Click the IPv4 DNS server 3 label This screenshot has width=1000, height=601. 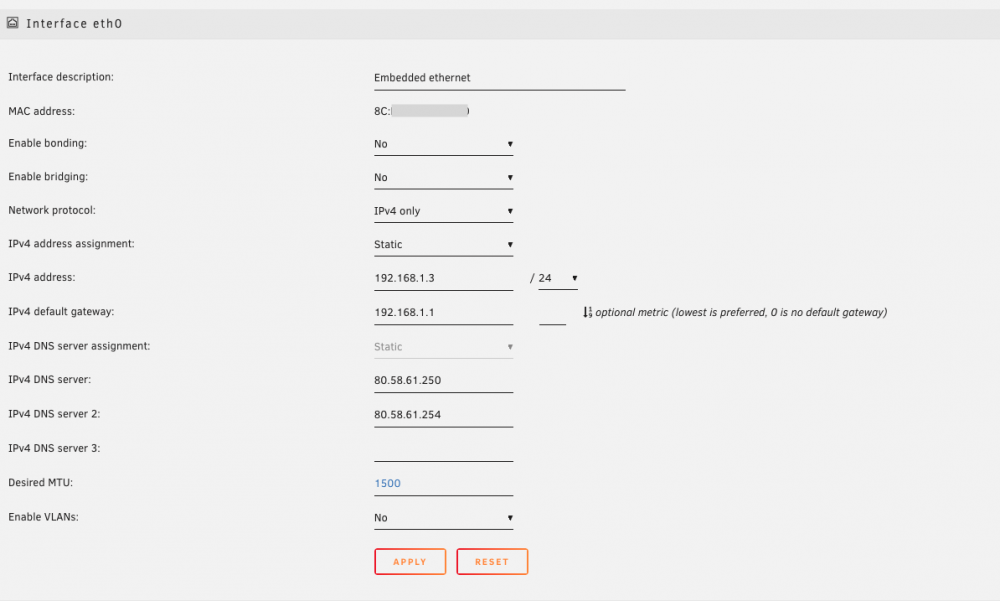[x=54, y=449]
